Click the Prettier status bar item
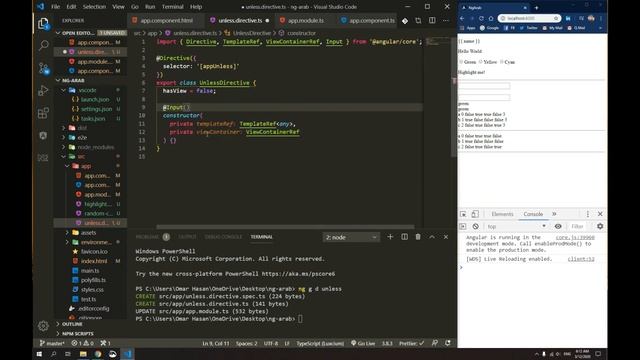The image size is (640, 360). tap(411, 343)
